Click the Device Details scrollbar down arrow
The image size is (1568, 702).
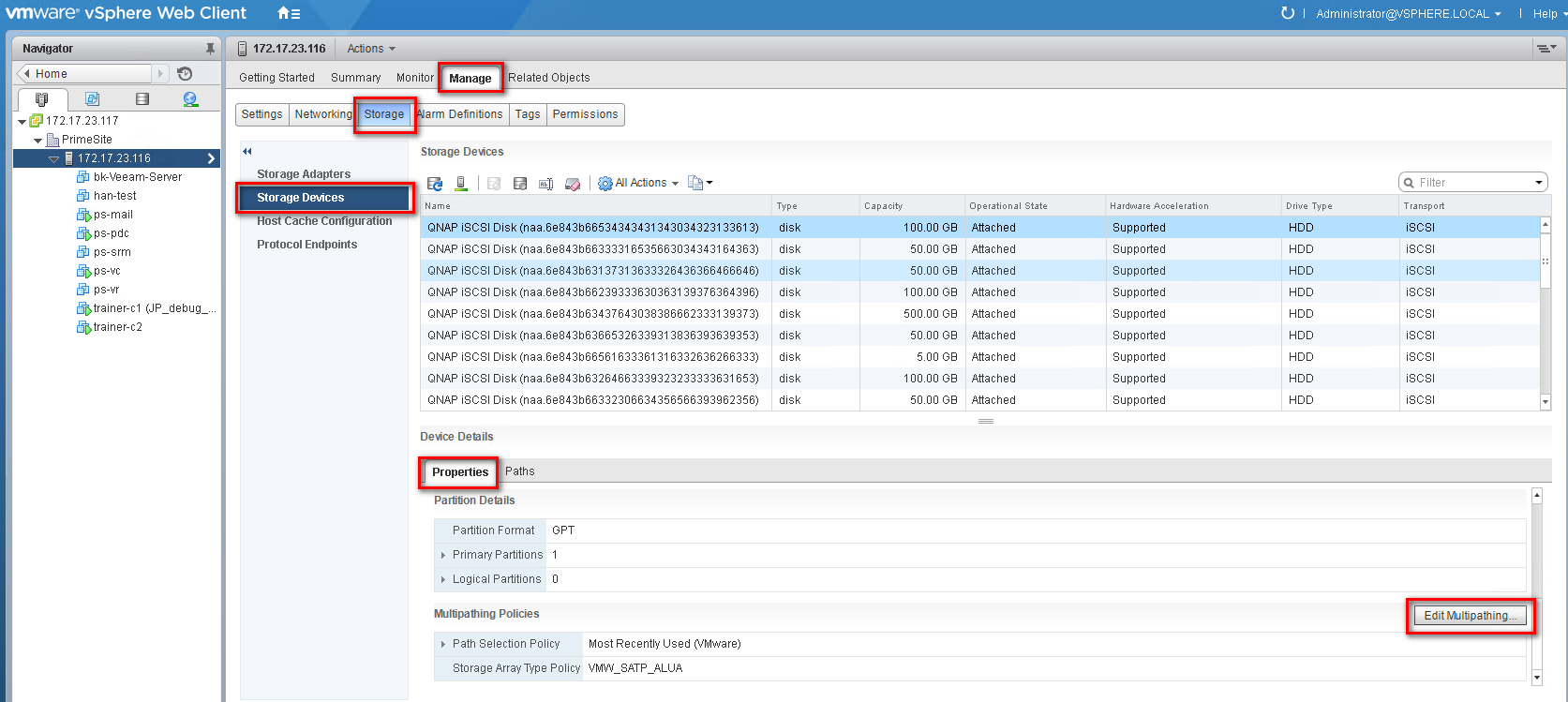(x=1536, y=677)
